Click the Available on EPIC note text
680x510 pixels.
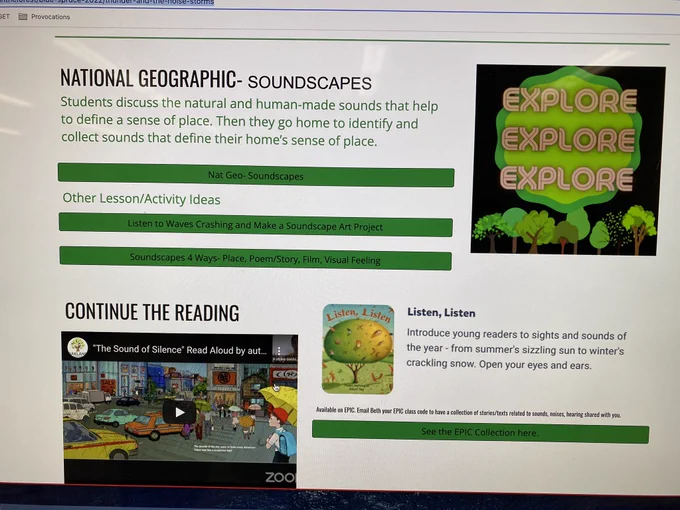pyautogui.click(x=468, y=412)
